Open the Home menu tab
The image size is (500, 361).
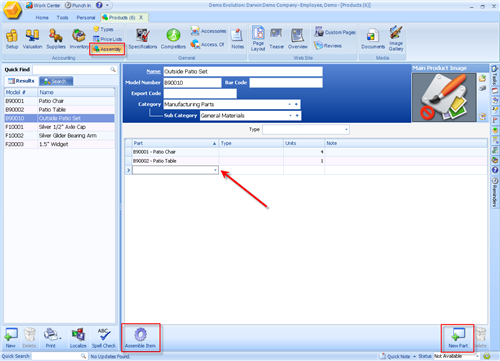[x=42, y=18]
